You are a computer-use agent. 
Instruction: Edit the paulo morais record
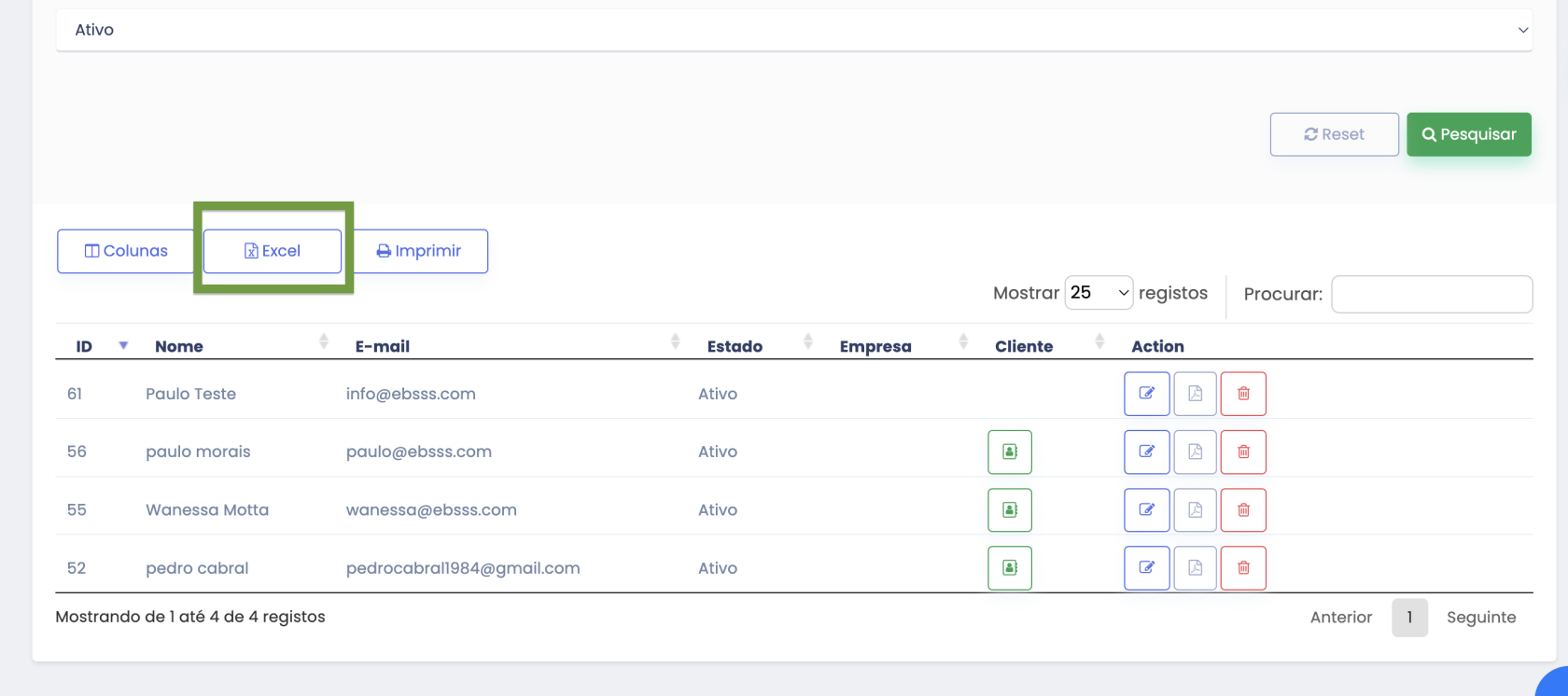[1147, 452]
